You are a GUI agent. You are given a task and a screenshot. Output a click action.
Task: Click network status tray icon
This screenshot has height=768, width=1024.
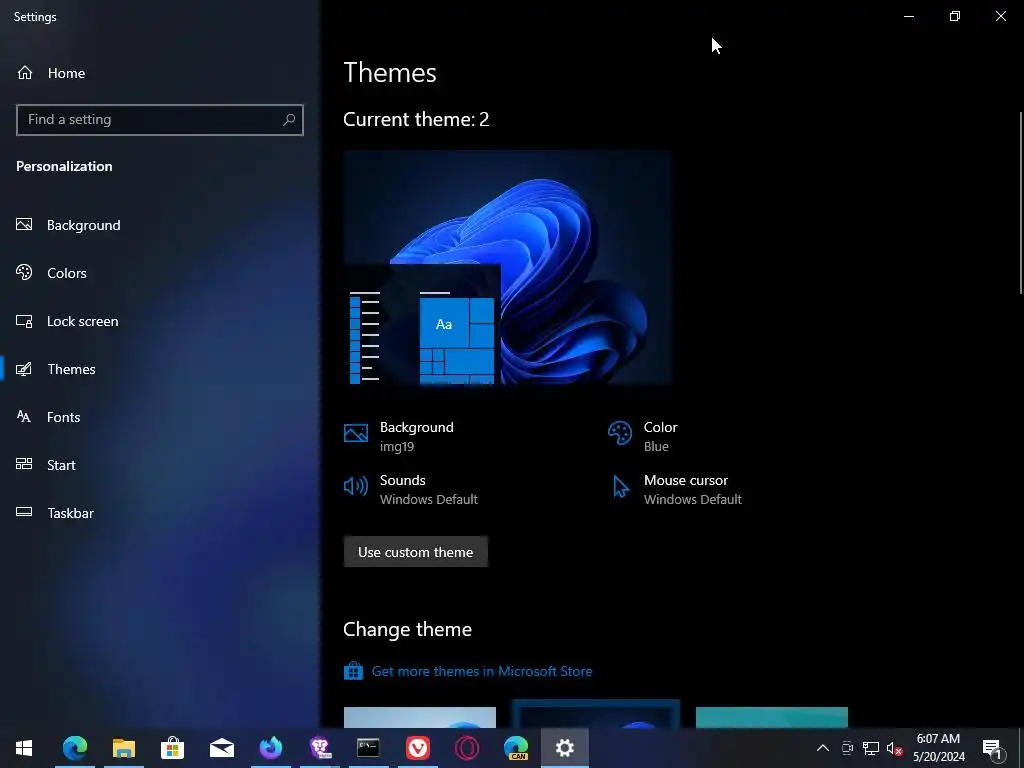(x=871, y=748)
